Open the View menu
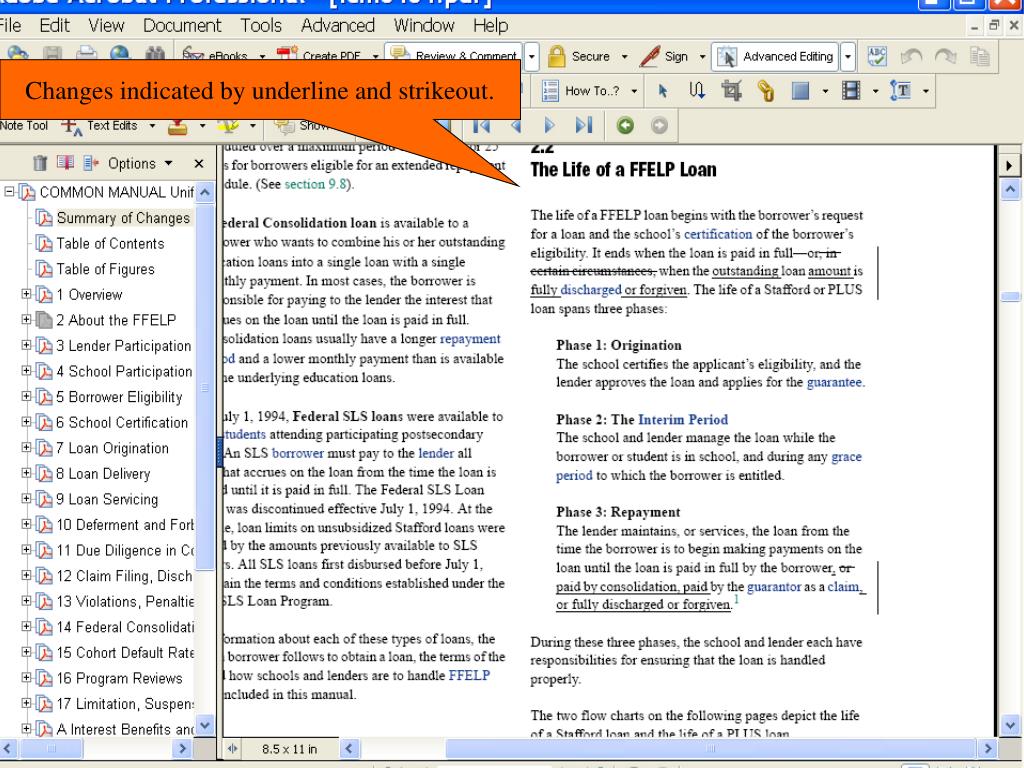 106,25
